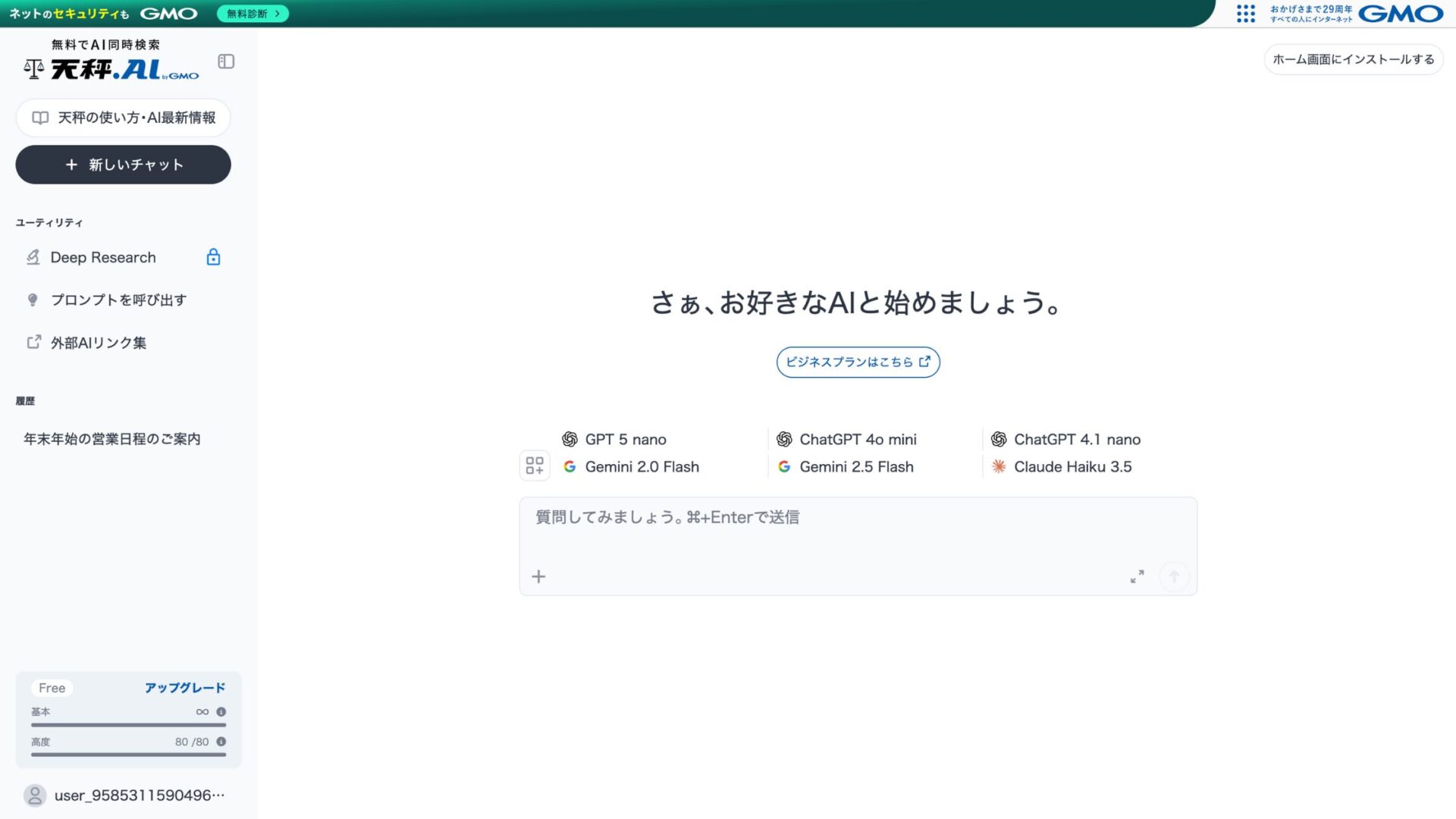The height and width of the screenshot is (819, 1456).
Task: Select the GPT 5 nano model icon
Action: 570,439
